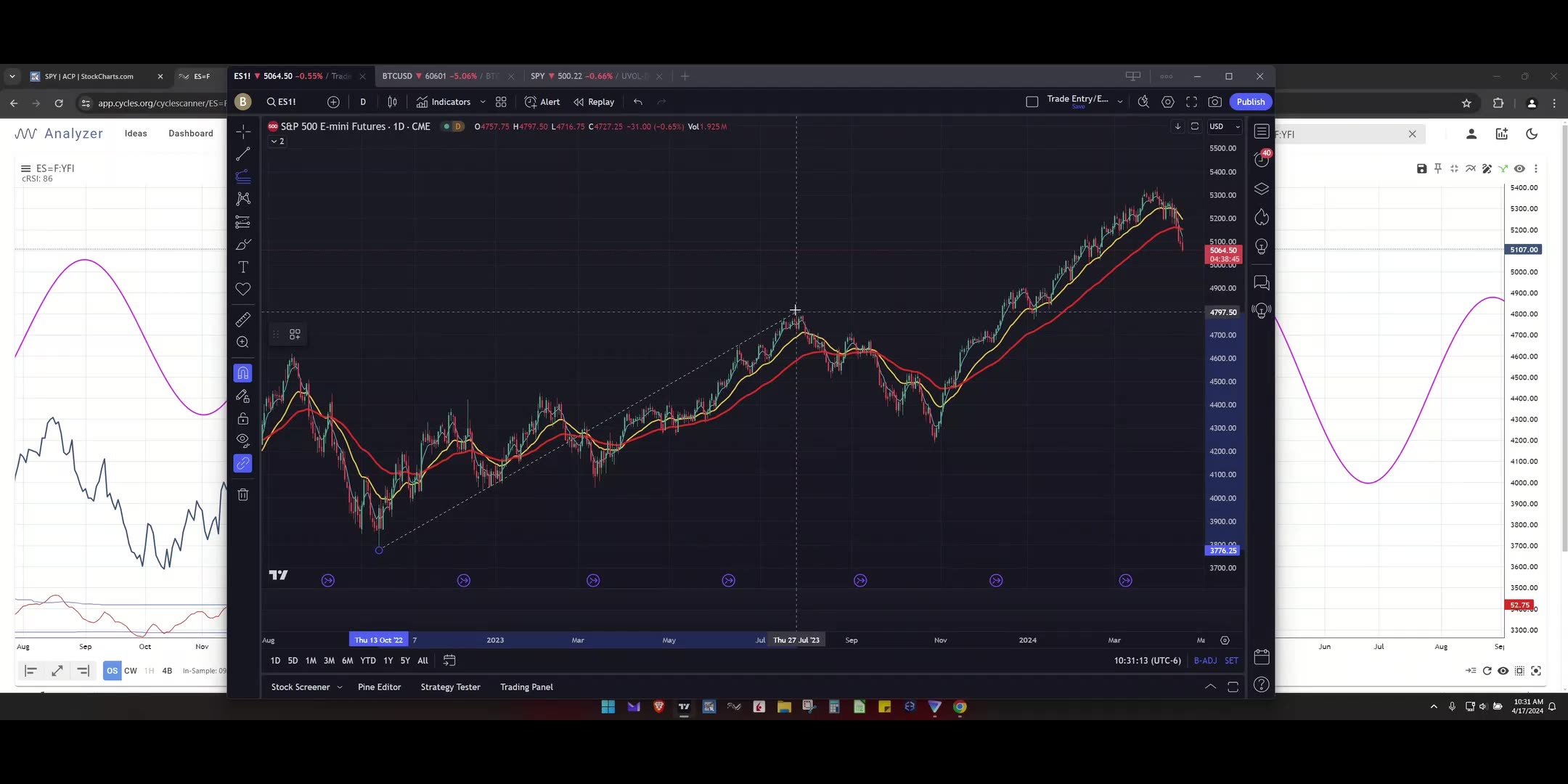The width and height of the screenshot is (1568, 784).
Task: Switch to the BTCUSD browser tab
Action: [x=436, y=75]
